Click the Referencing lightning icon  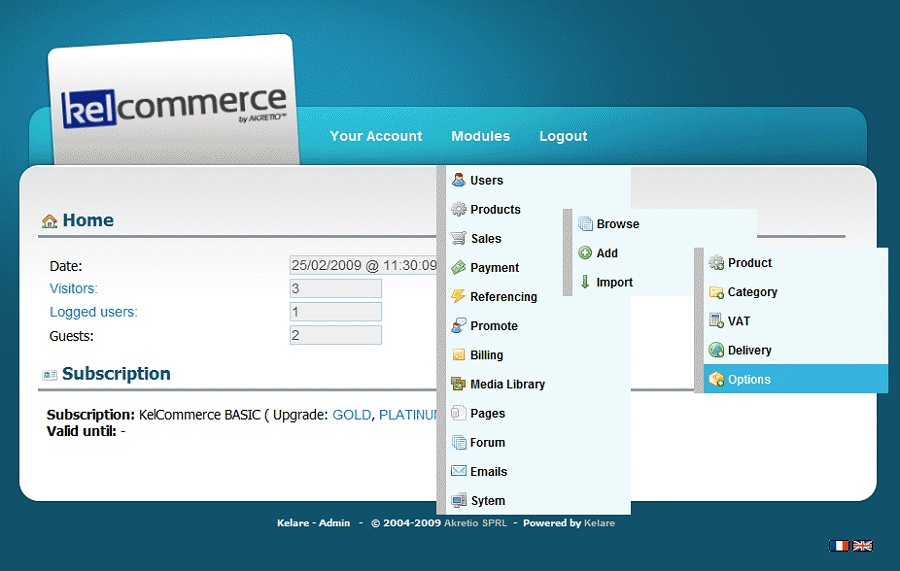point(459,296)
